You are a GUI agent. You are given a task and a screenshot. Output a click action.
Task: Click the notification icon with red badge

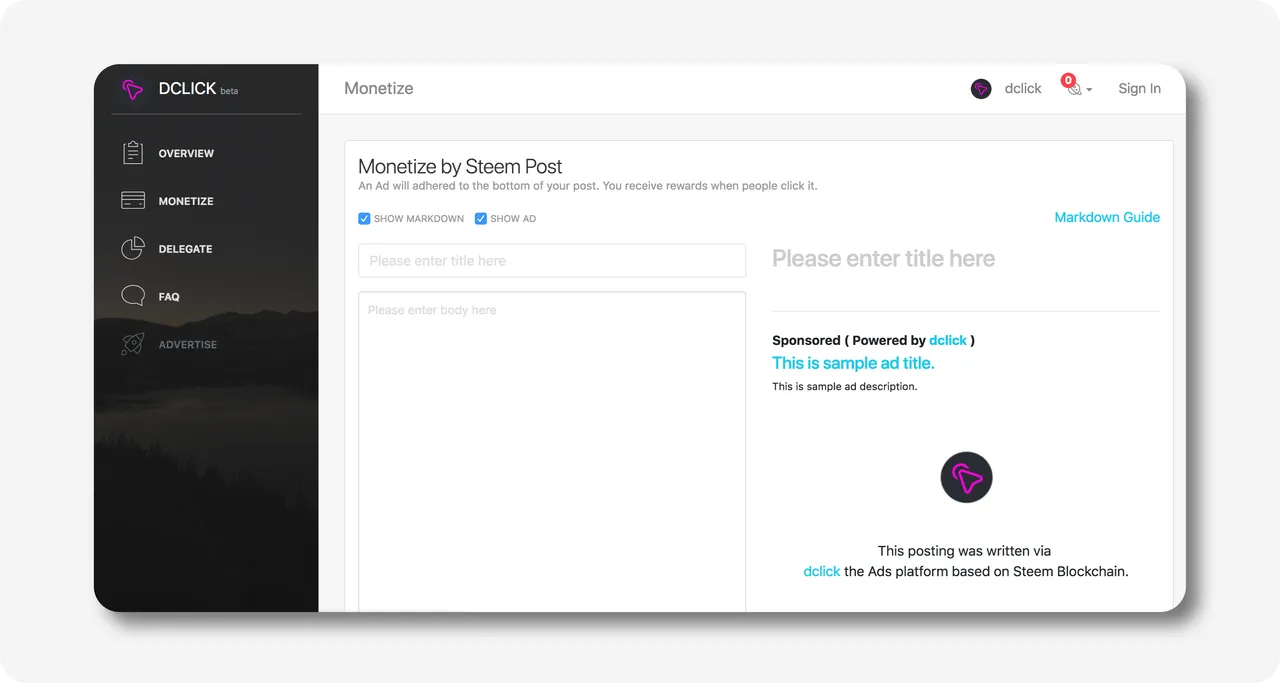click(x=1072, y=87)
